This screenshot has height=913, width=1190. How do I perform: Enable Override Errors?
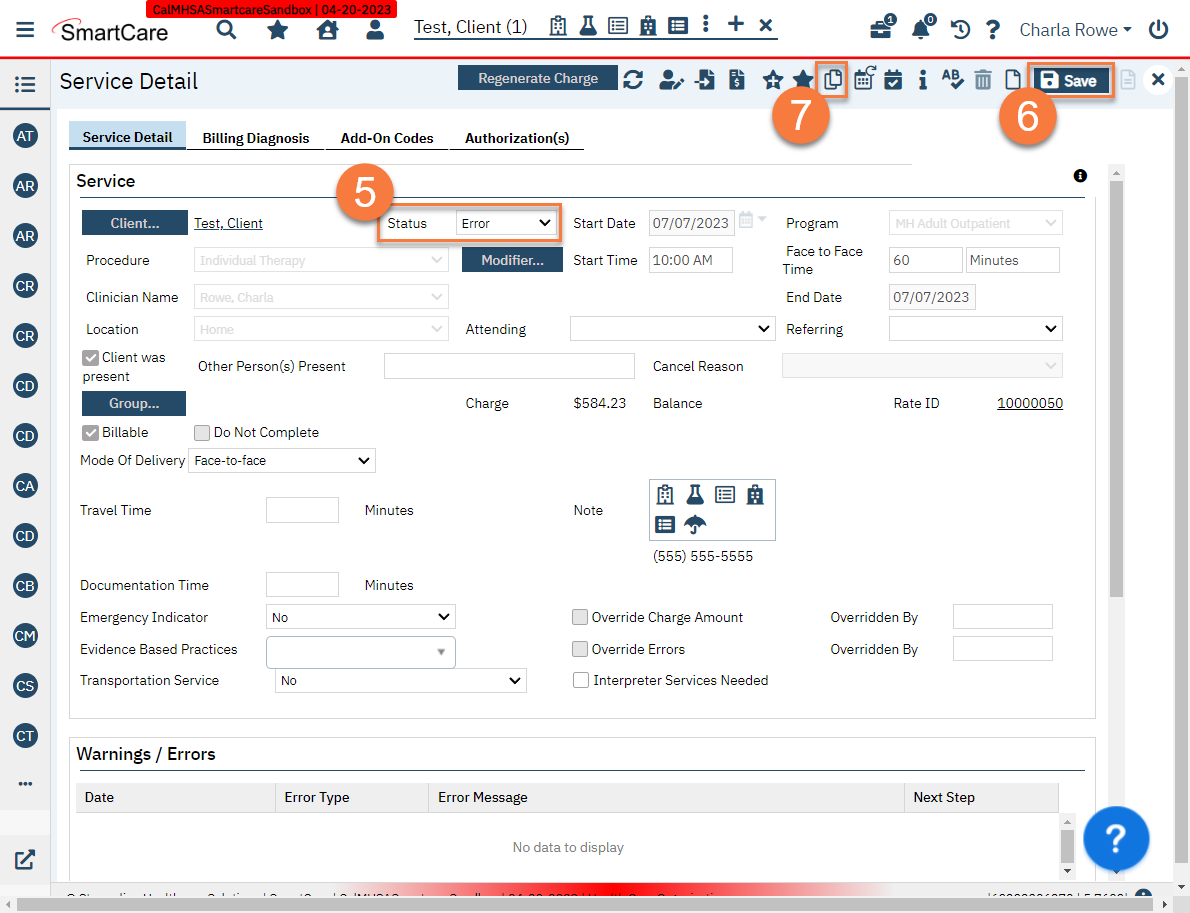click(580, 648)
